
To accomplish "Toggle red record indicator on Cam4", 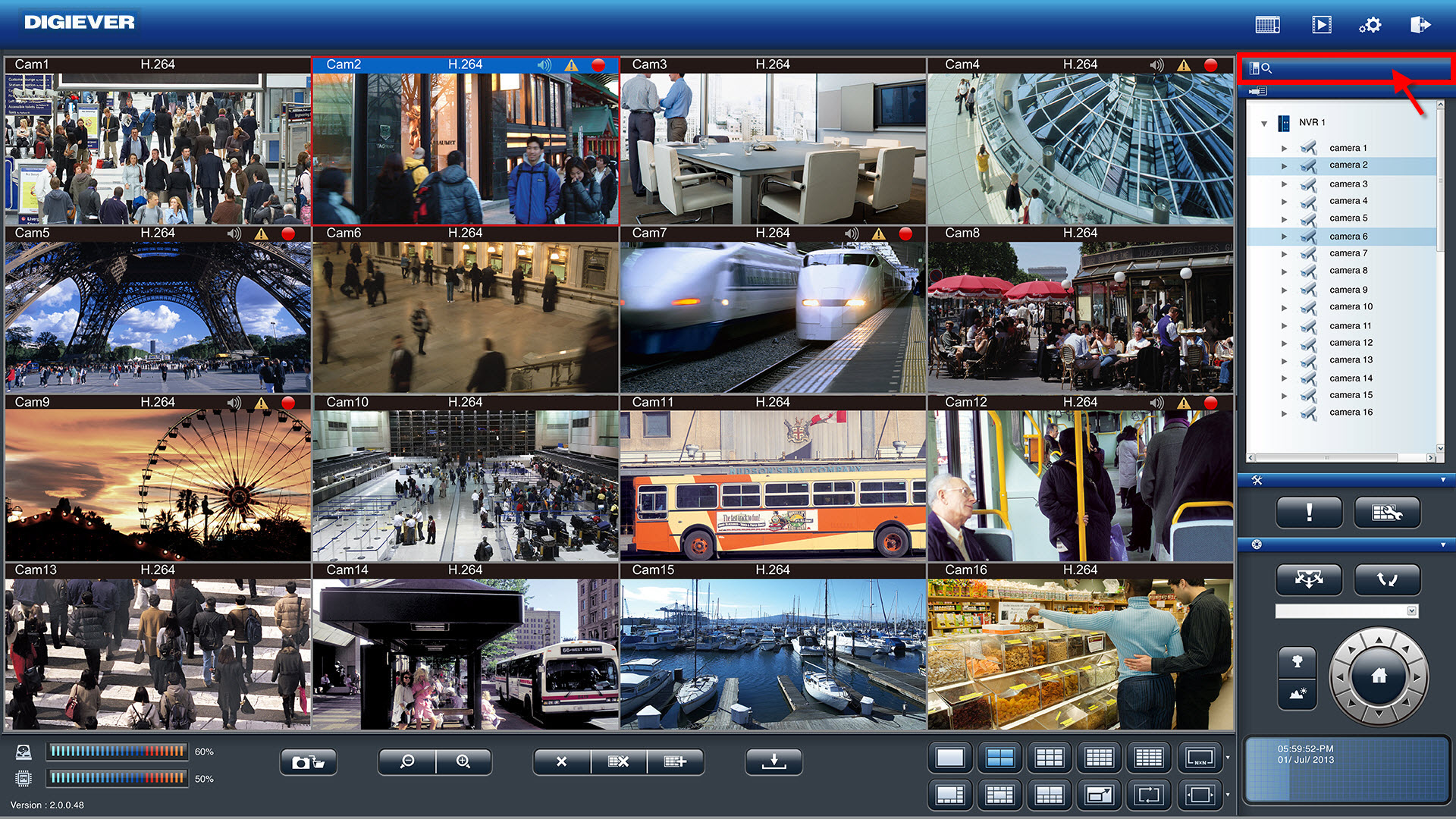I will tap(1210, 65).
